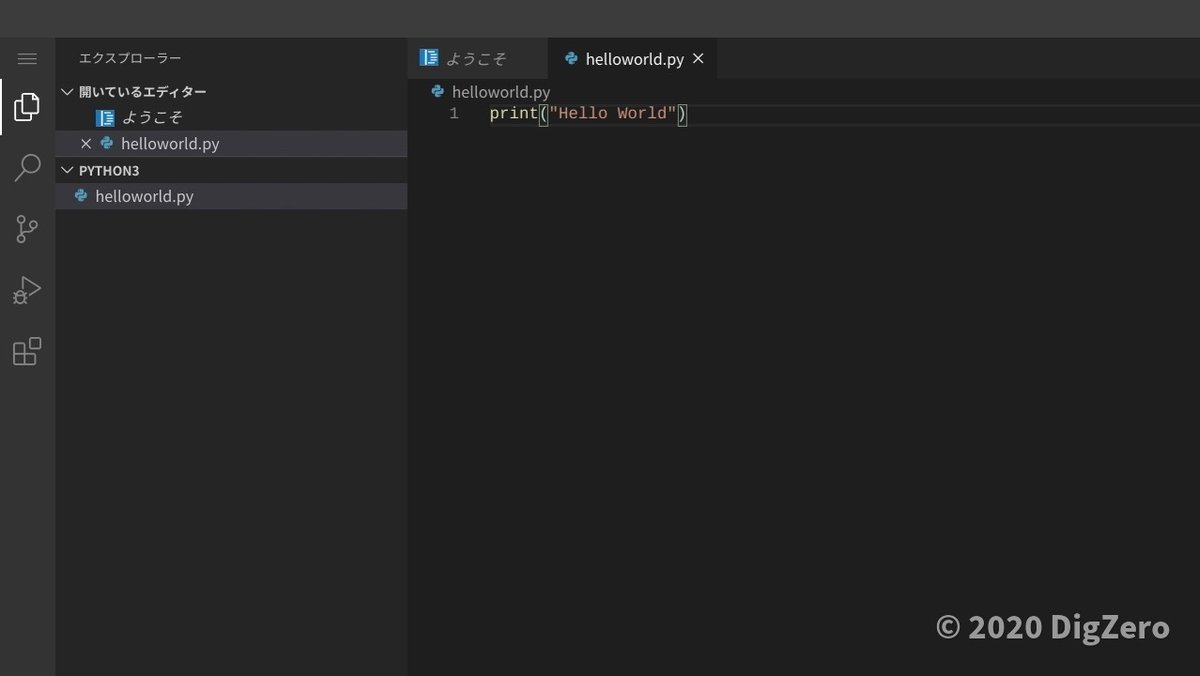Click the Python icon in the breadcrumb
Viewport: 1200px width, 676px height.
click(x=437, y=92)
